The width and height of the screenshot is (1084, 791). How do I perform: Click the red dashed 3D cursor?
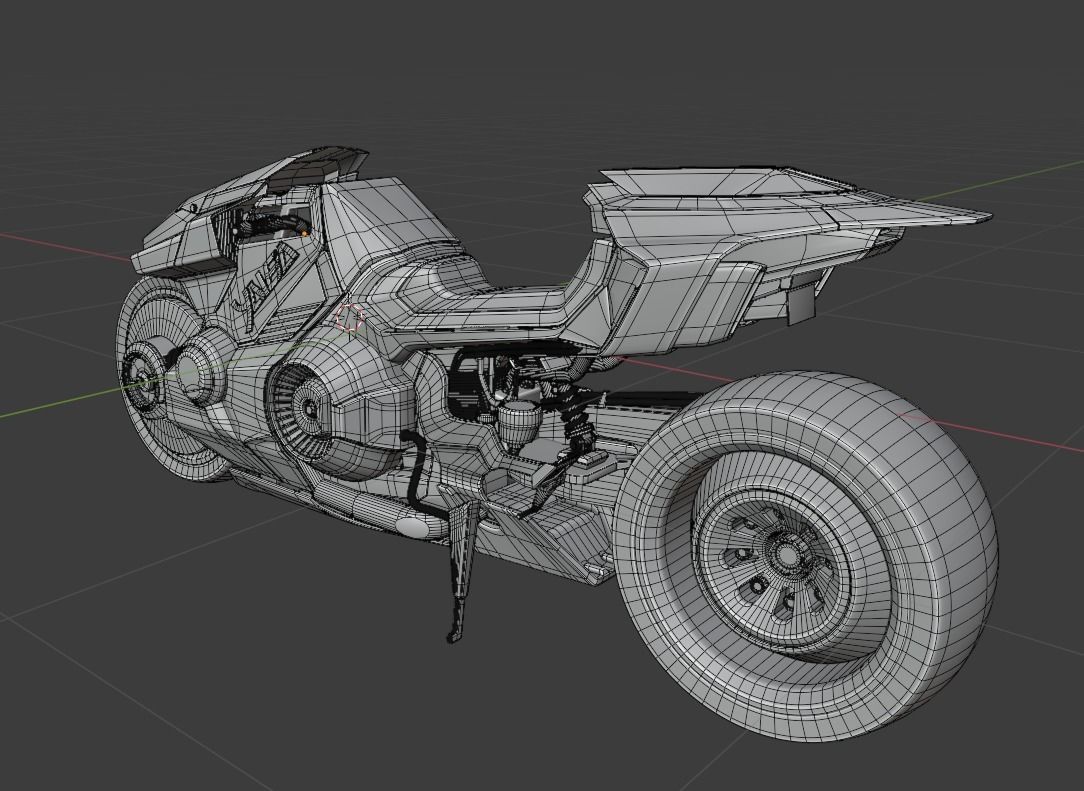(x=351, y=317)
